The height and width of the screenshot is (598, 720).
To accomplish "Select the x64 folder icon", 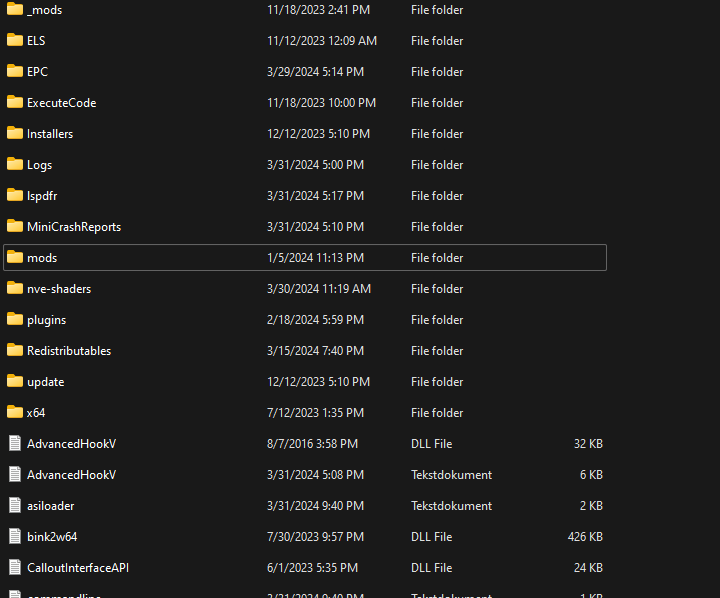I will pyautogui.click(x=14, y=413).
